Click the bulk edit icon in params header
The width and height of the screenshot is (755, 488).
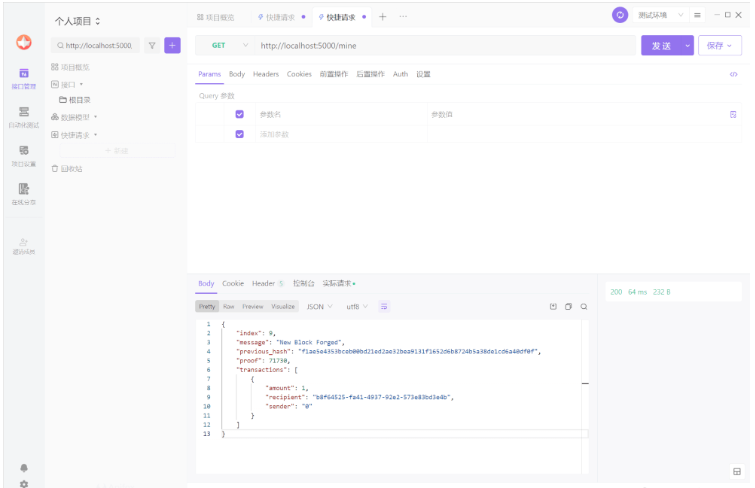[x=733, y=115]
